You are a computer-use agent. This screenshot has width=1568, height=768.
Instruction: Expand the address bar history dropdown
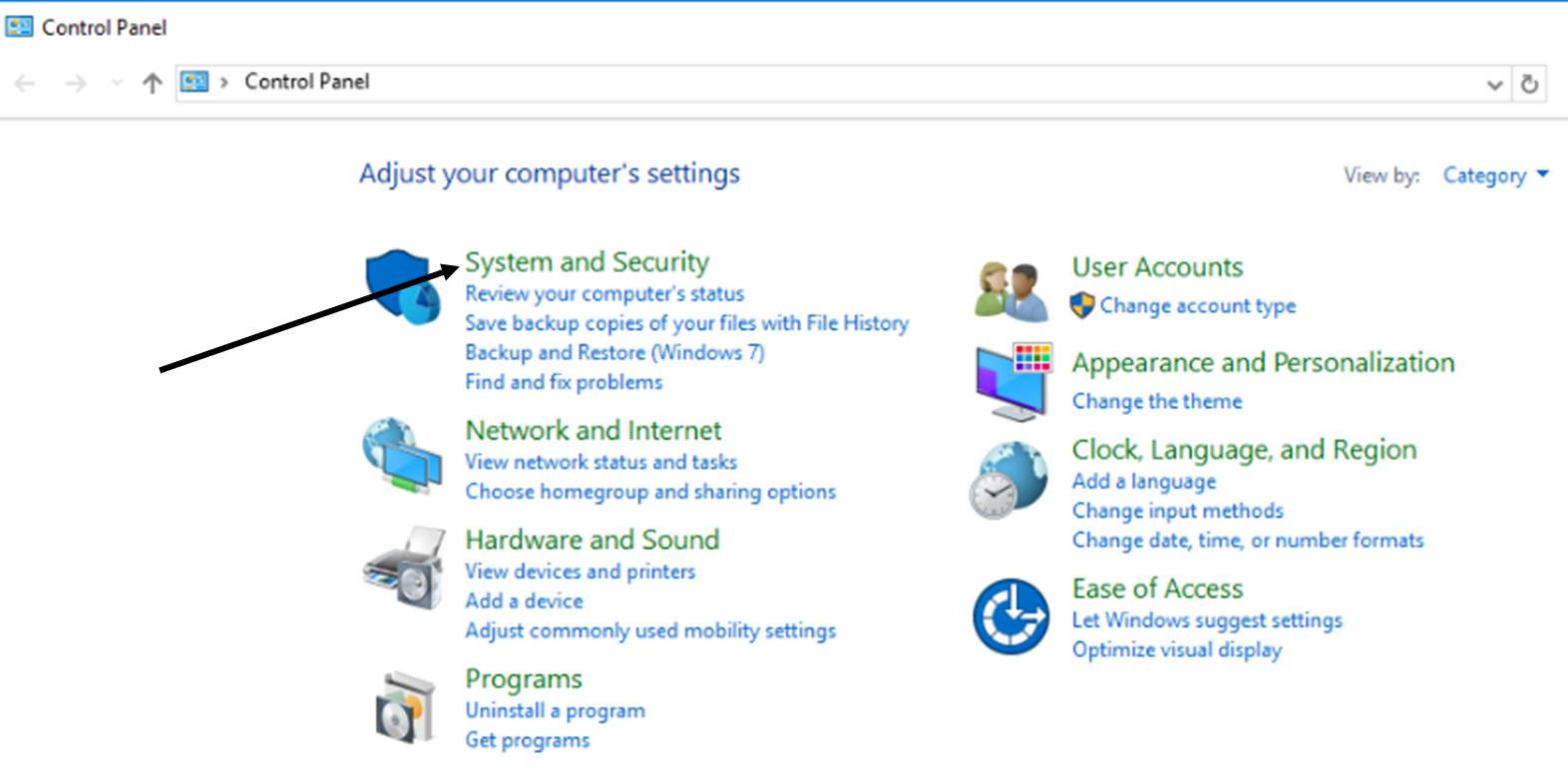pyautogui.click(x=1494, y=85)
